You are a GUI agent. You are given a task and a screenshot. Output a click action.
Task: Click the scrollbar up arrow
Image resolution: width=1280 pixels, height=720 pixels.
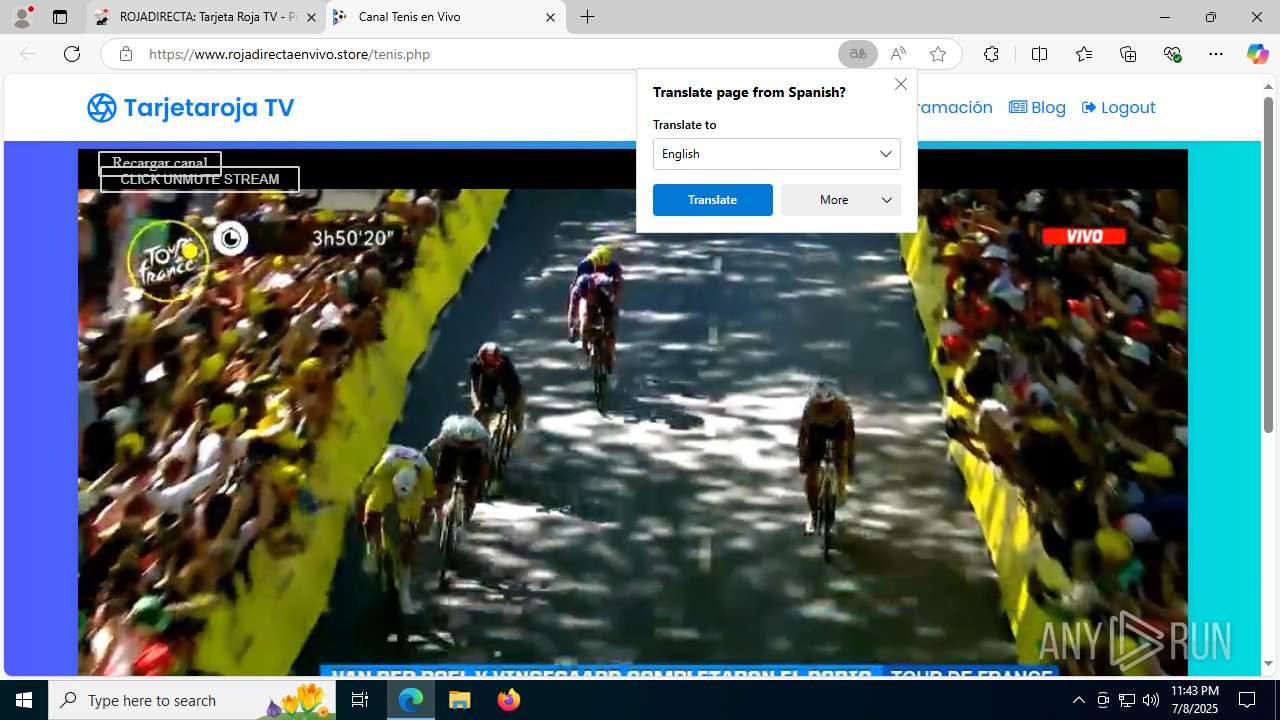(1268, 87)
